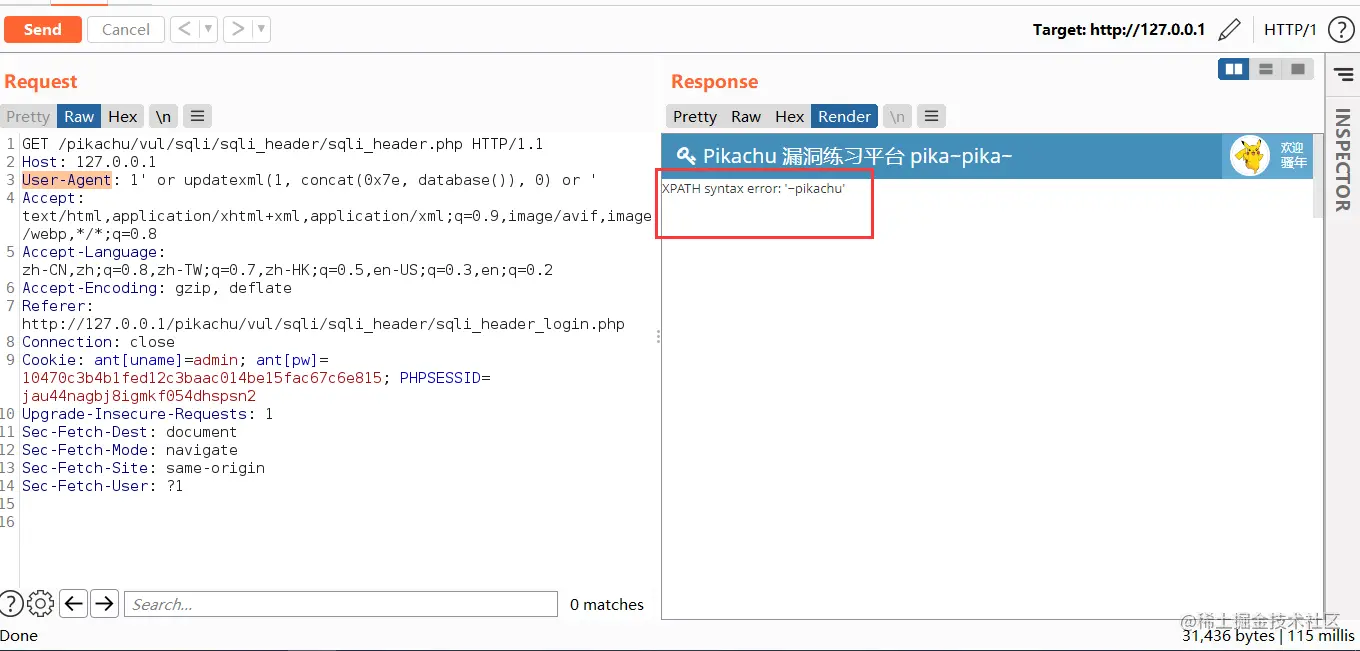Open help via top-right question mark
This screenshot has width=1360, height=651.
(x=1341, y=30)
